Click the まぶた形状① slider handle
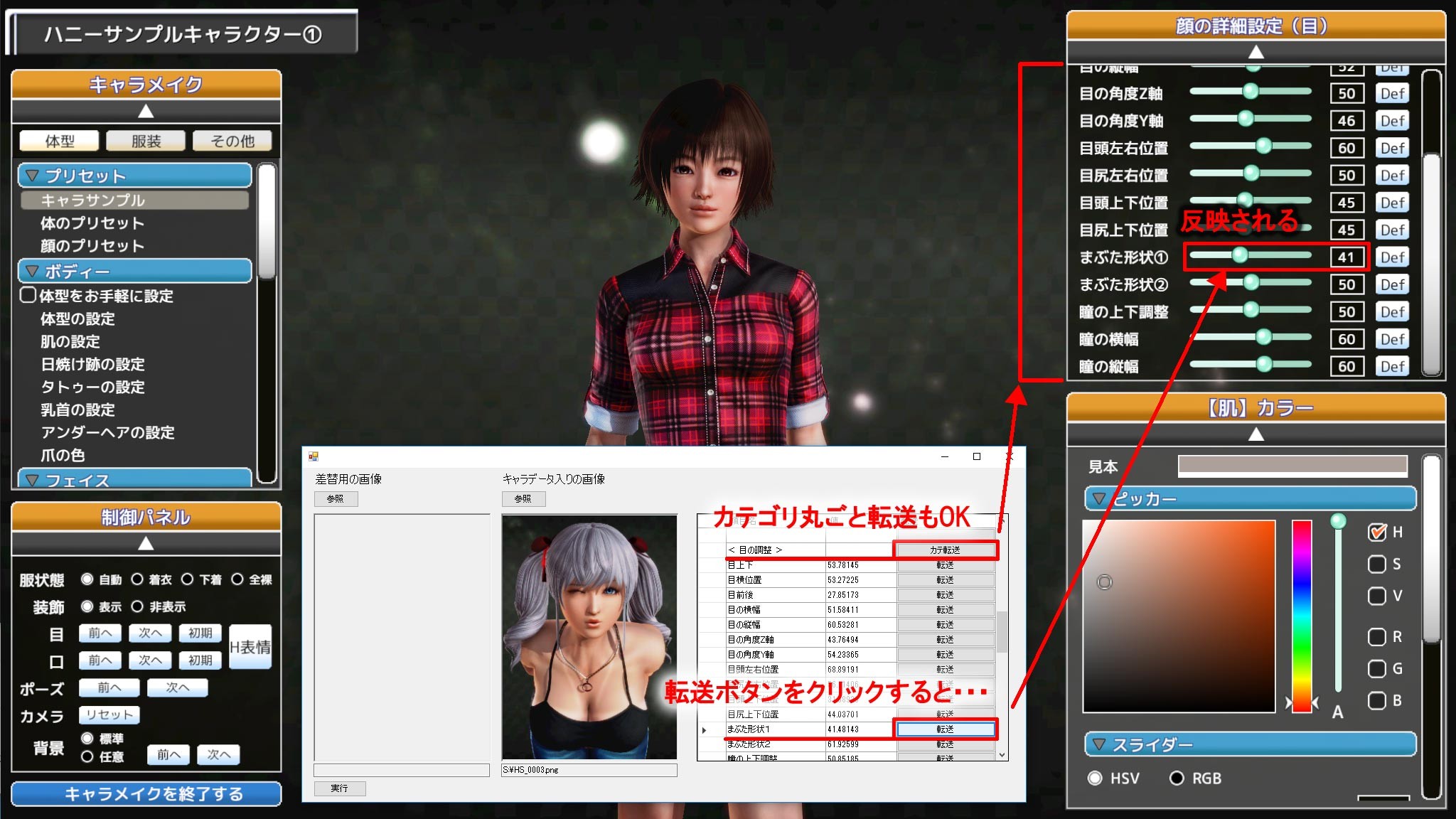Screen dimensions: 1456x819 coord(1239,255)
